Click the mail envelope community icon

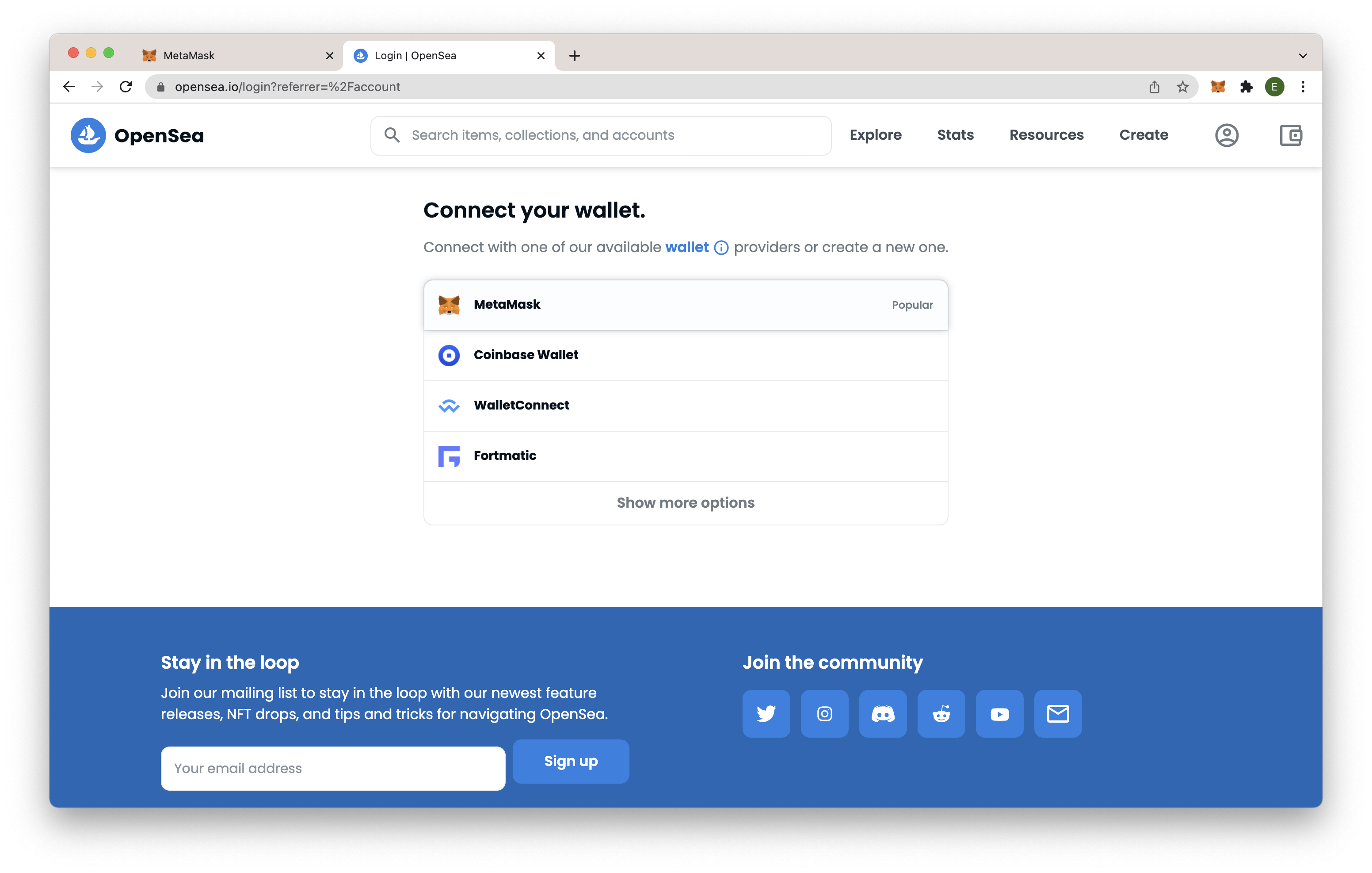click(x=1057, y=713)
